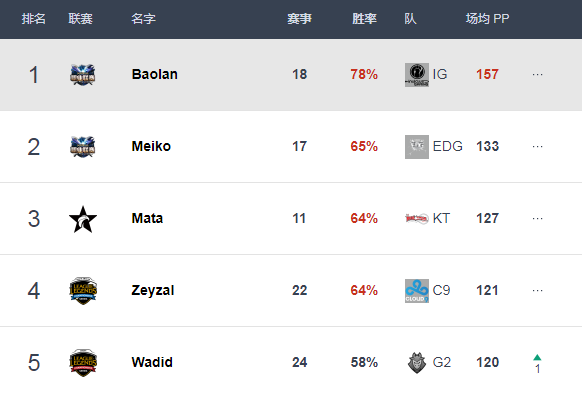582x398 pixels.
Task: Expand the more options dots for Zeyzal
Action: click(537, 291)
